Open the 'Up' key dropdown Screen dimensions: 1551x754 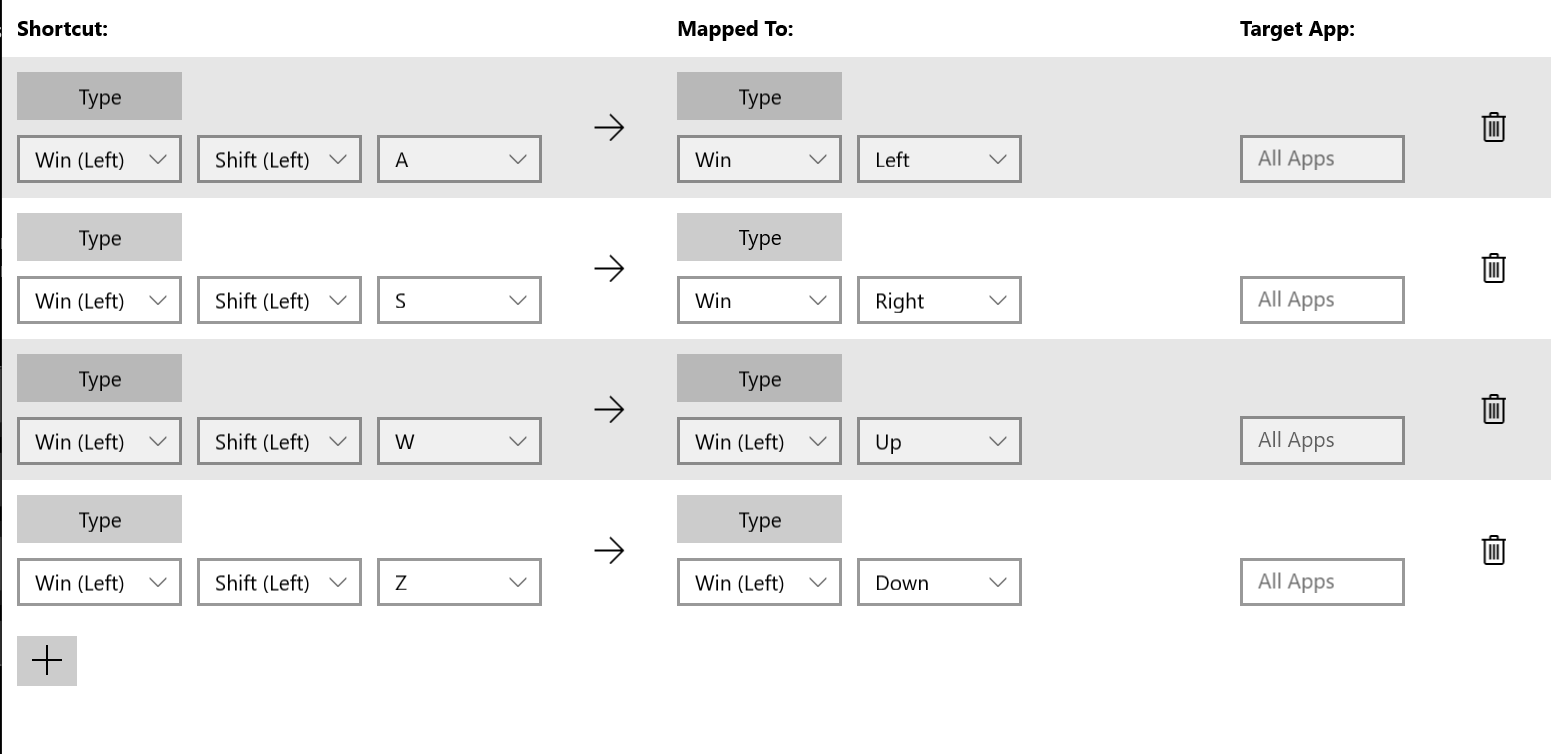(x=938, y=441)
